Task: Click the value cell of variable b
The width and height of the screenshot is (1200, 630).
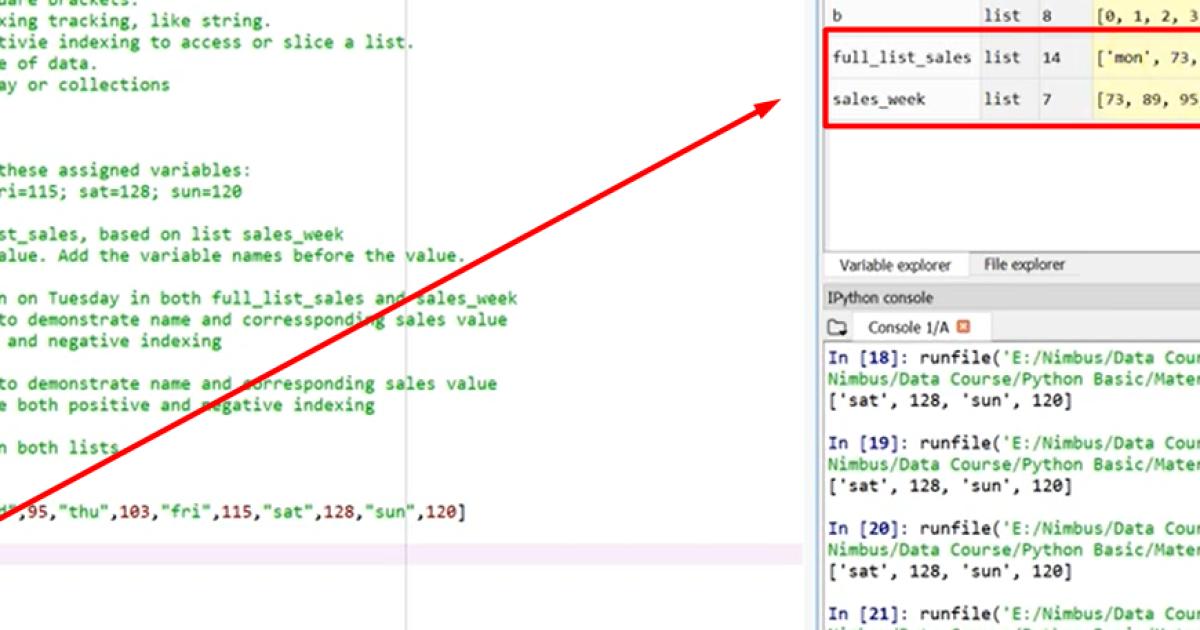Action: (1150, 14)
